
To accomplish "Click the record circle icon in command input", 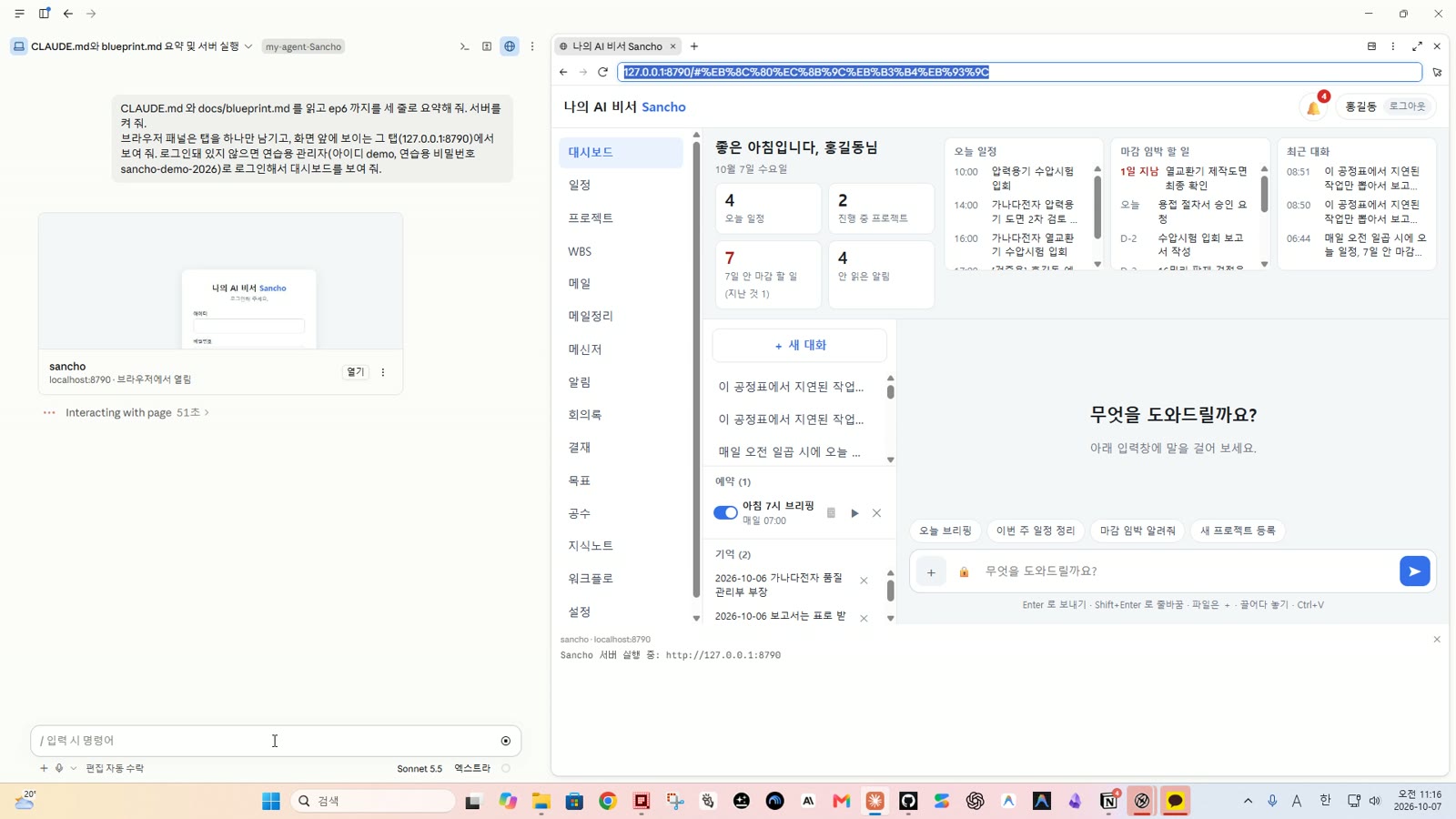I will tap(506, 741).
